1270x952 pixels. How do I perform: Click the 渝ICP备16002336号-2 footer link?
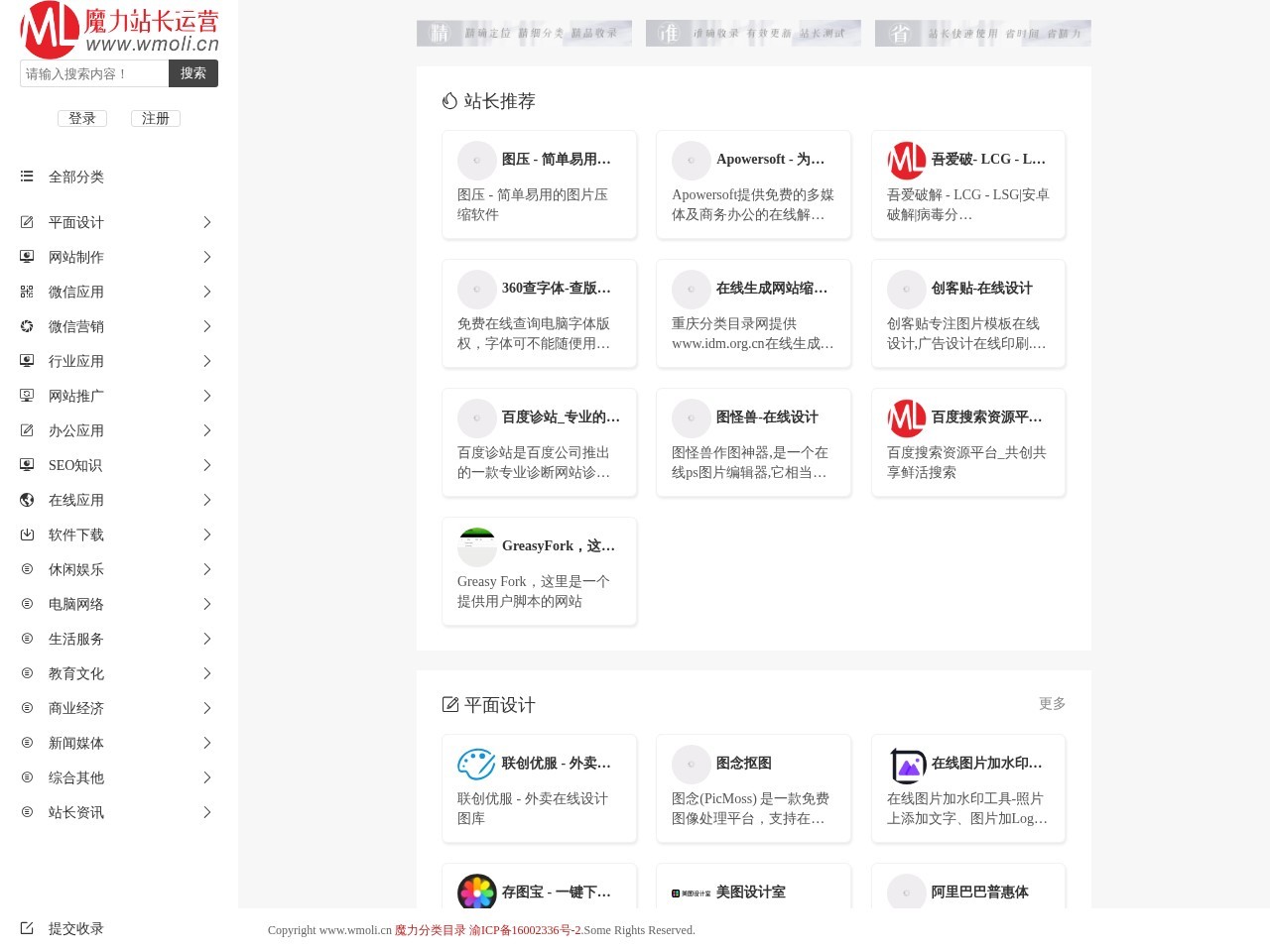[x=526, y=930]
